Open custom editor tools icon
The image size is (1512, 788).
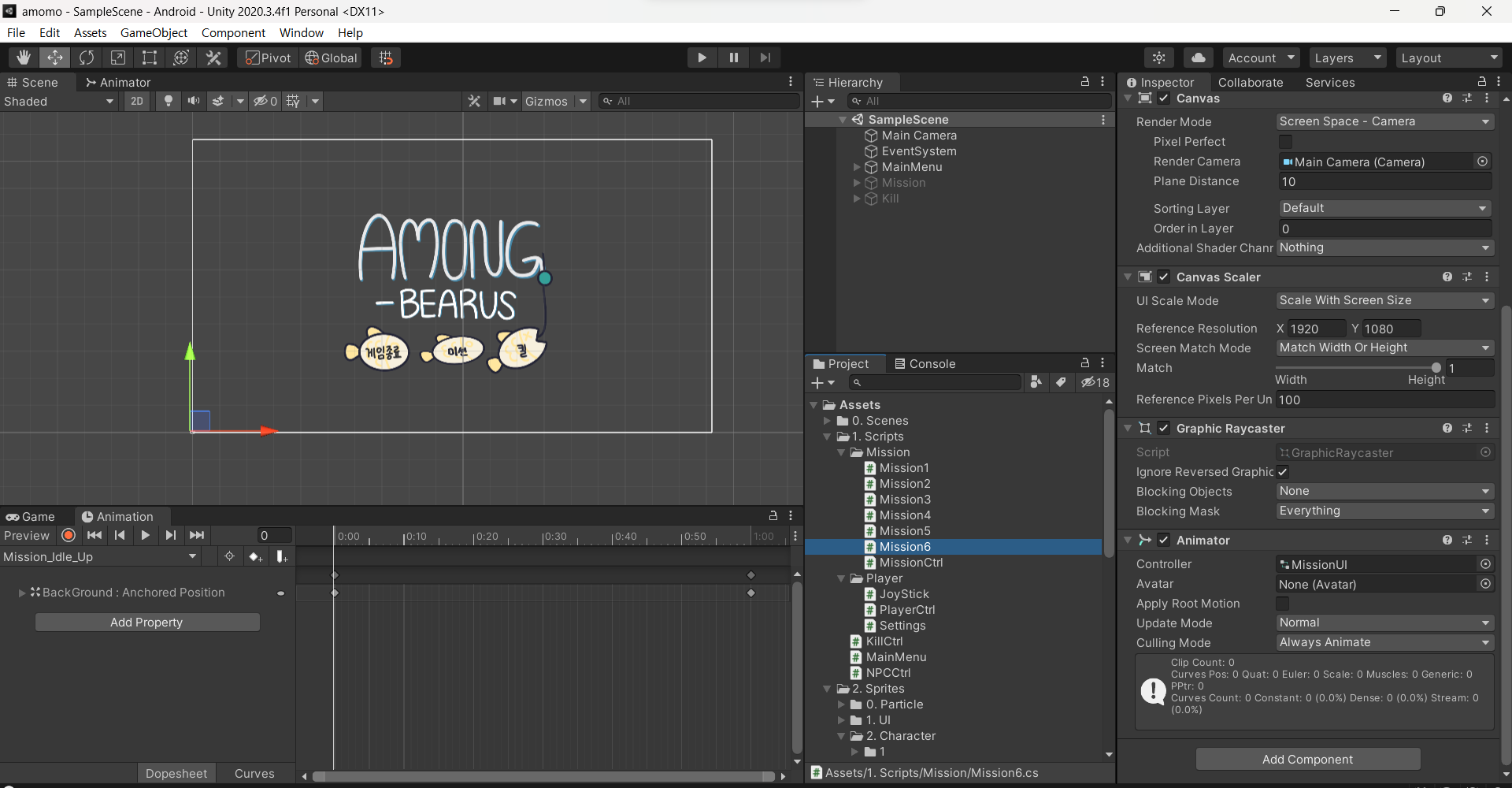tap(213, 58)
